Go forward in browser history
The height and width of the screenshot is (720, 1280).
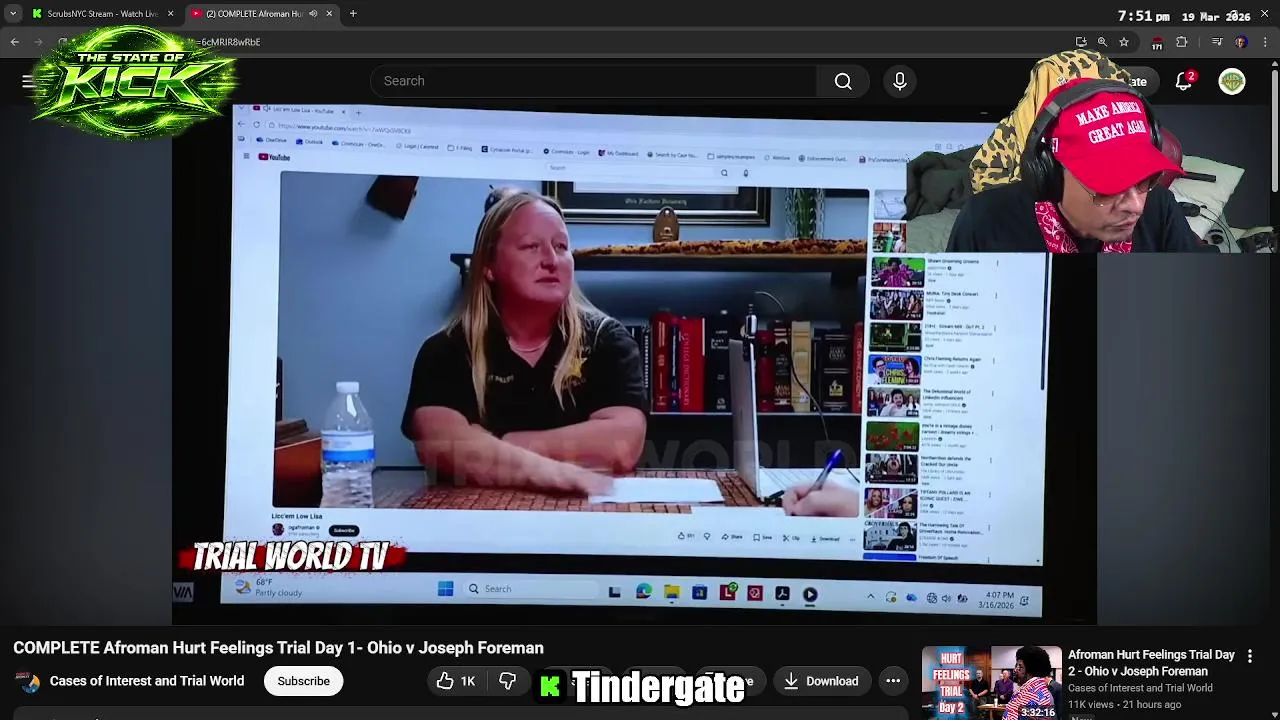(x=39, y=42)
